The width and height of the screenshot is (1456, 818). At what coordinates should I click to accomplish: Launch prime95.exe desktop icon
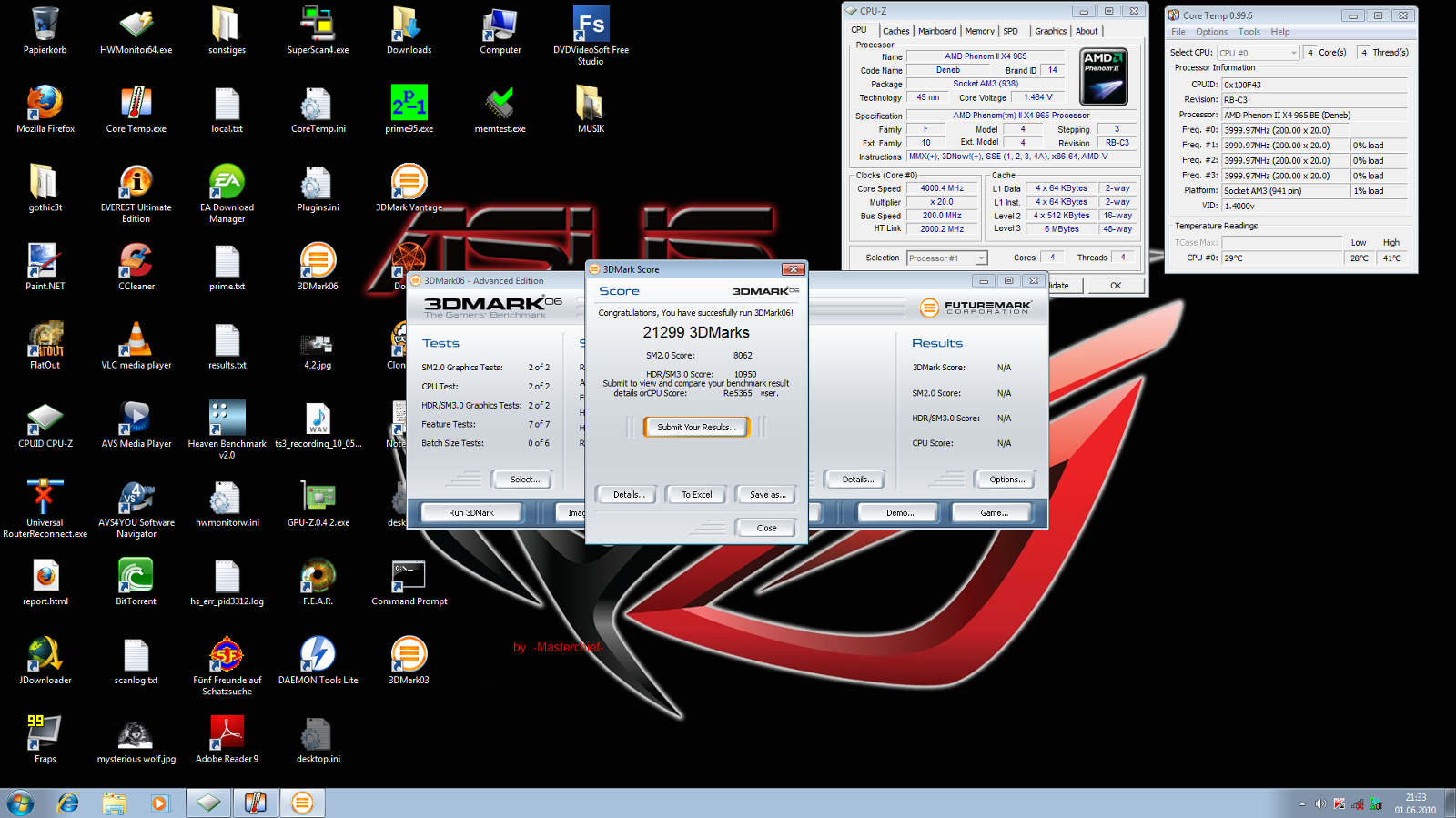point(409,109)
